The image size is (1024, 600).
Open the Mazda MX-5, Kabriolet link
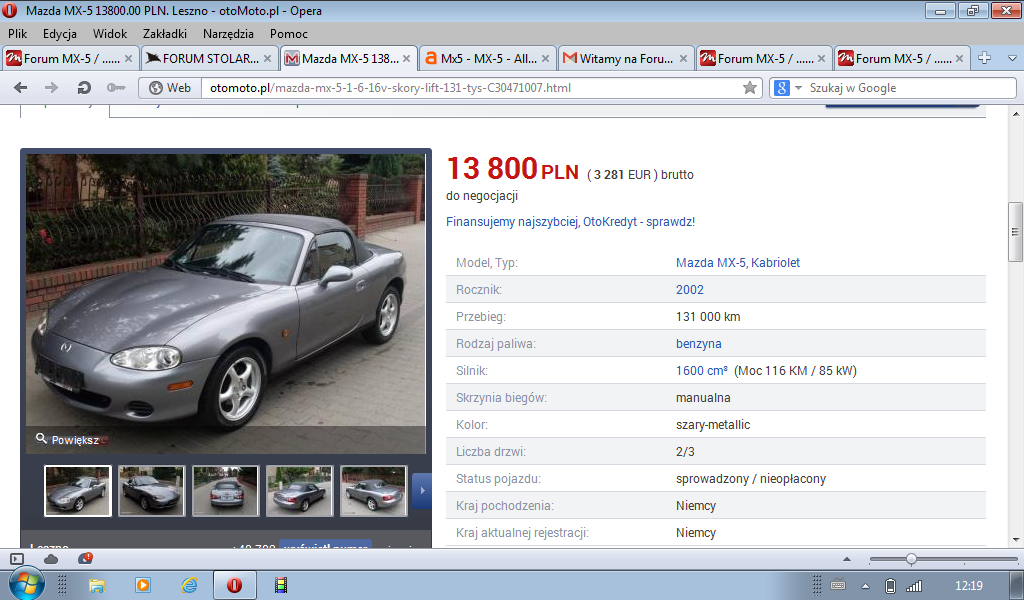(737, 262)
